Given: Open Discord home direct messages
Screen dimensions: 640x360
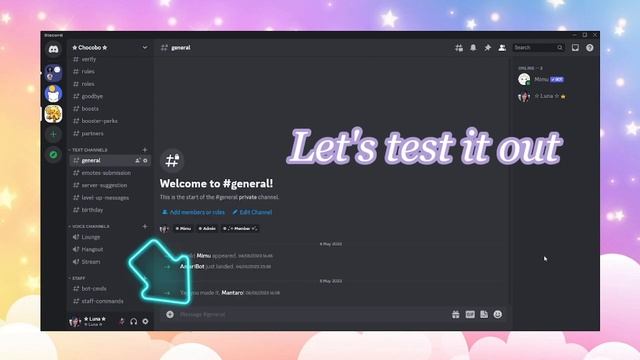Looking at the screenshot, I should click(x=53, y=49).
